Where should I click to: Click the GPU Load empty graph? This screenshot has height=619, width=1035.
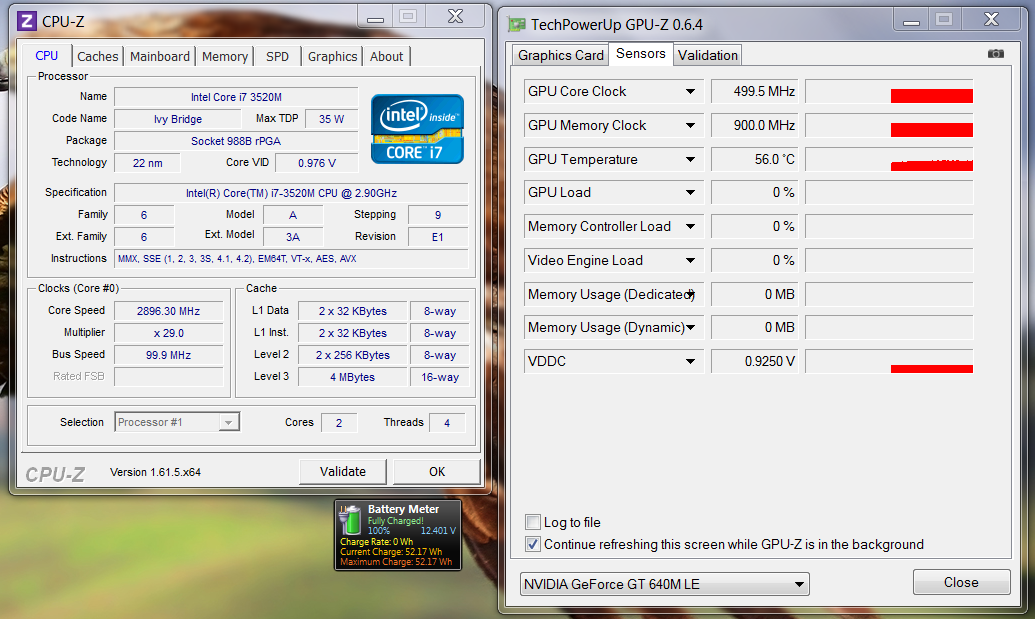pos(889,193)
